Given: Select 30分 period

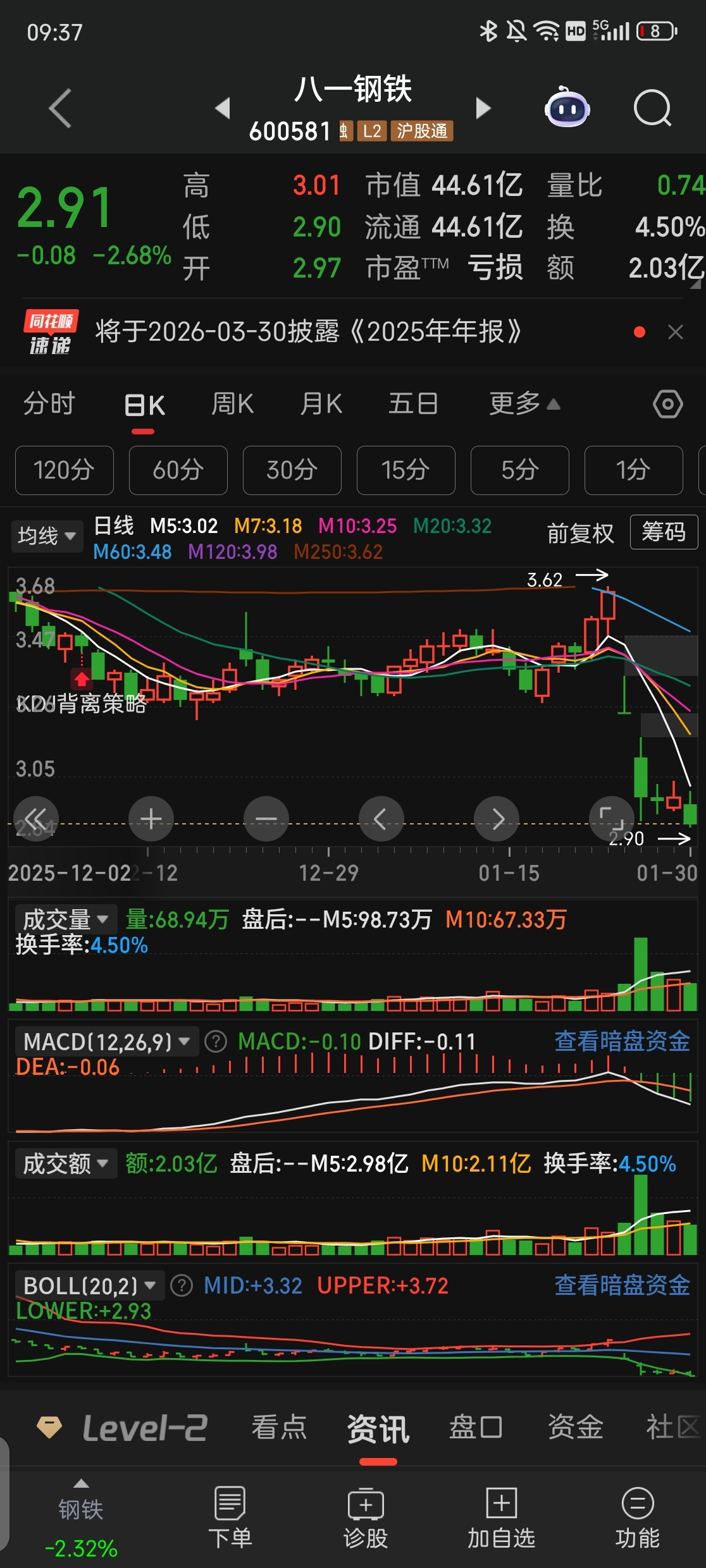Looking at the screenshot, I should [x=292, y=470].
